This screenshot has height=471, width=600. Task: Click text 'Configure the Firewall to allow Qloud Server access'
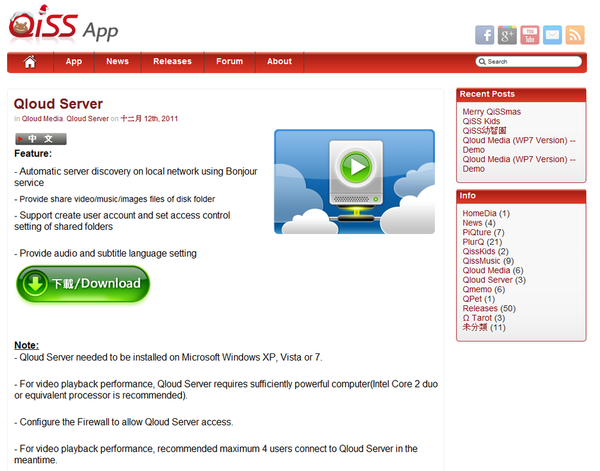point(124,422)
